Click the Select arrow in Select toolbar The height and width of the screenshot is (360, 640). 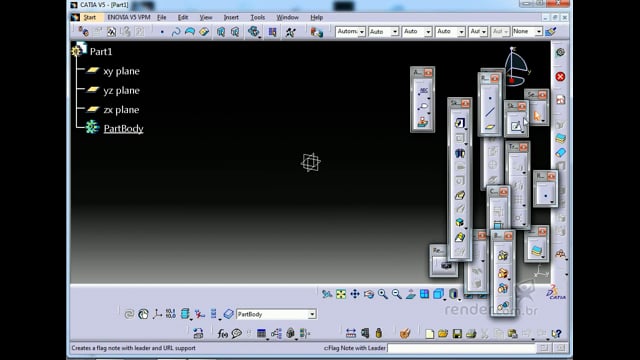coord(537,116)
